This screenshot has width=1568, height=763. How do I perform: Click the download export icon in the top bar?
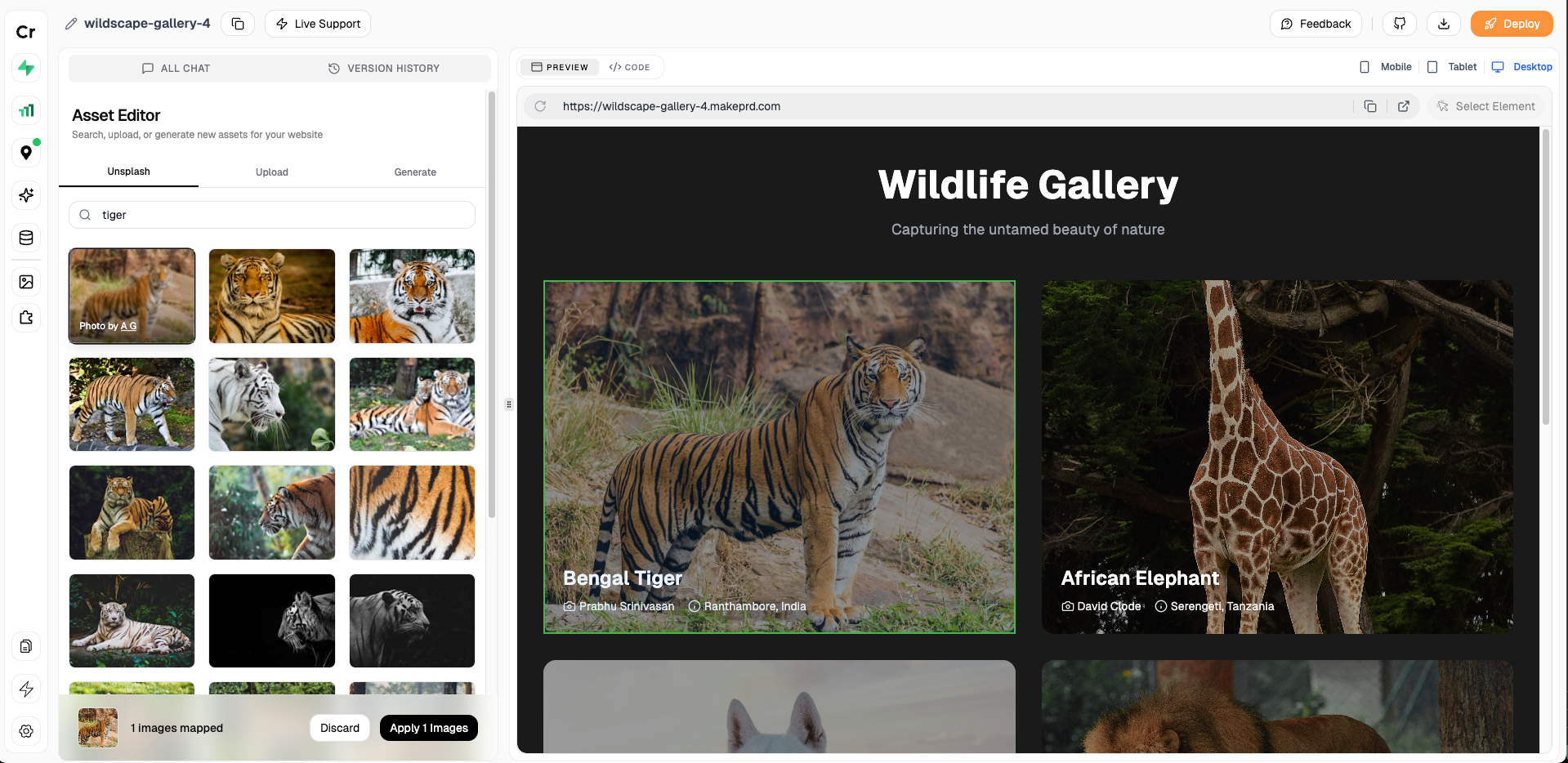coord(1443,24)
